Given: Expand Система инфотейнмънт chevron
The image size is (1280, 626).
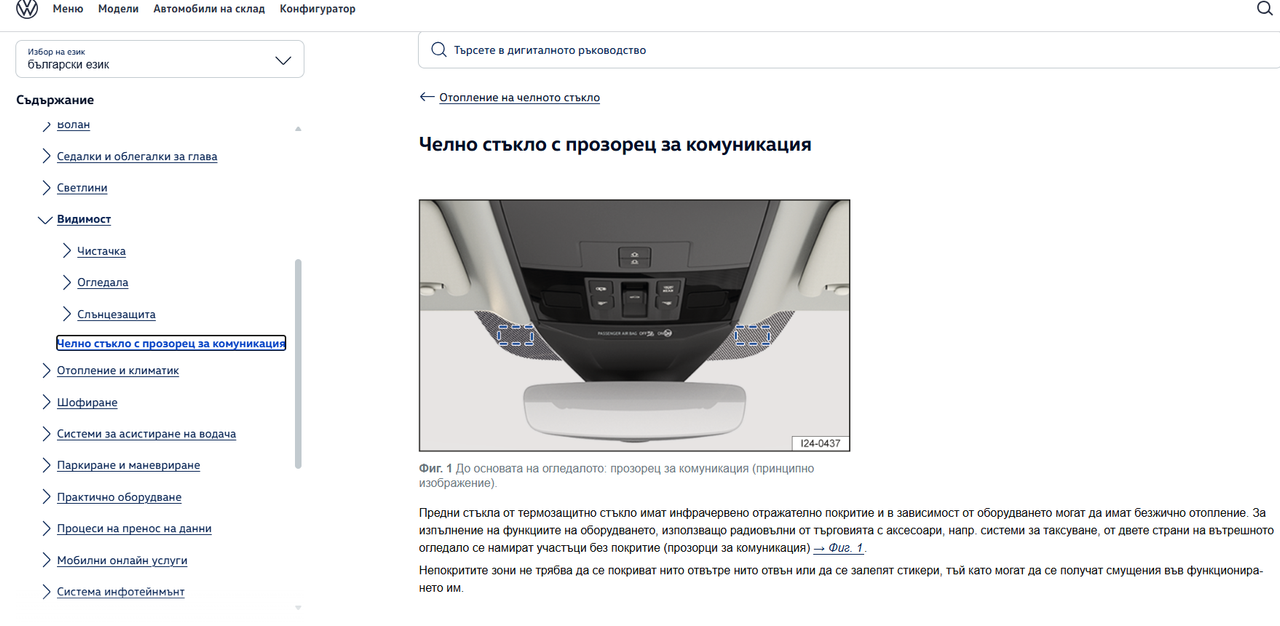Looking at the screenshot, I should (x=45, y=591).
